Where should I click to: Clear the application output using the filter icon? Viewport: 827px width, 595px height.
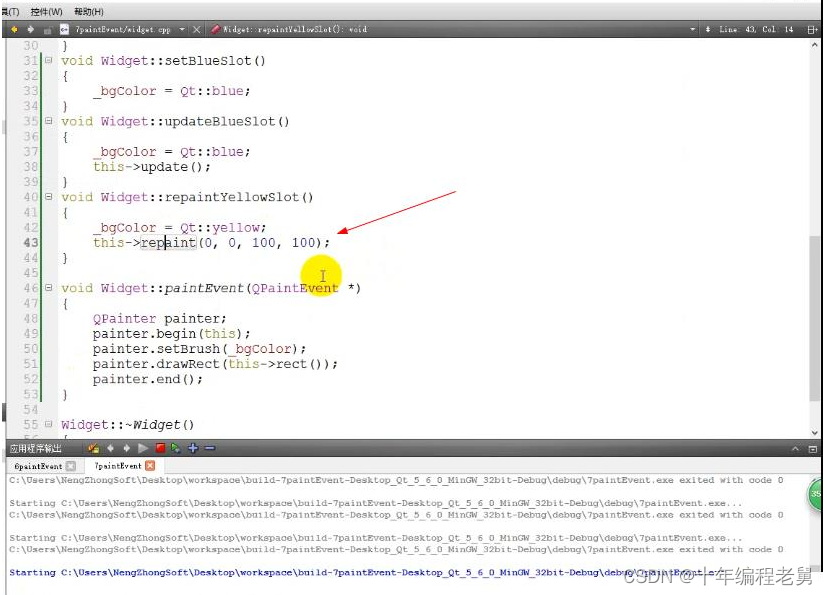click(x=92, y=448)
